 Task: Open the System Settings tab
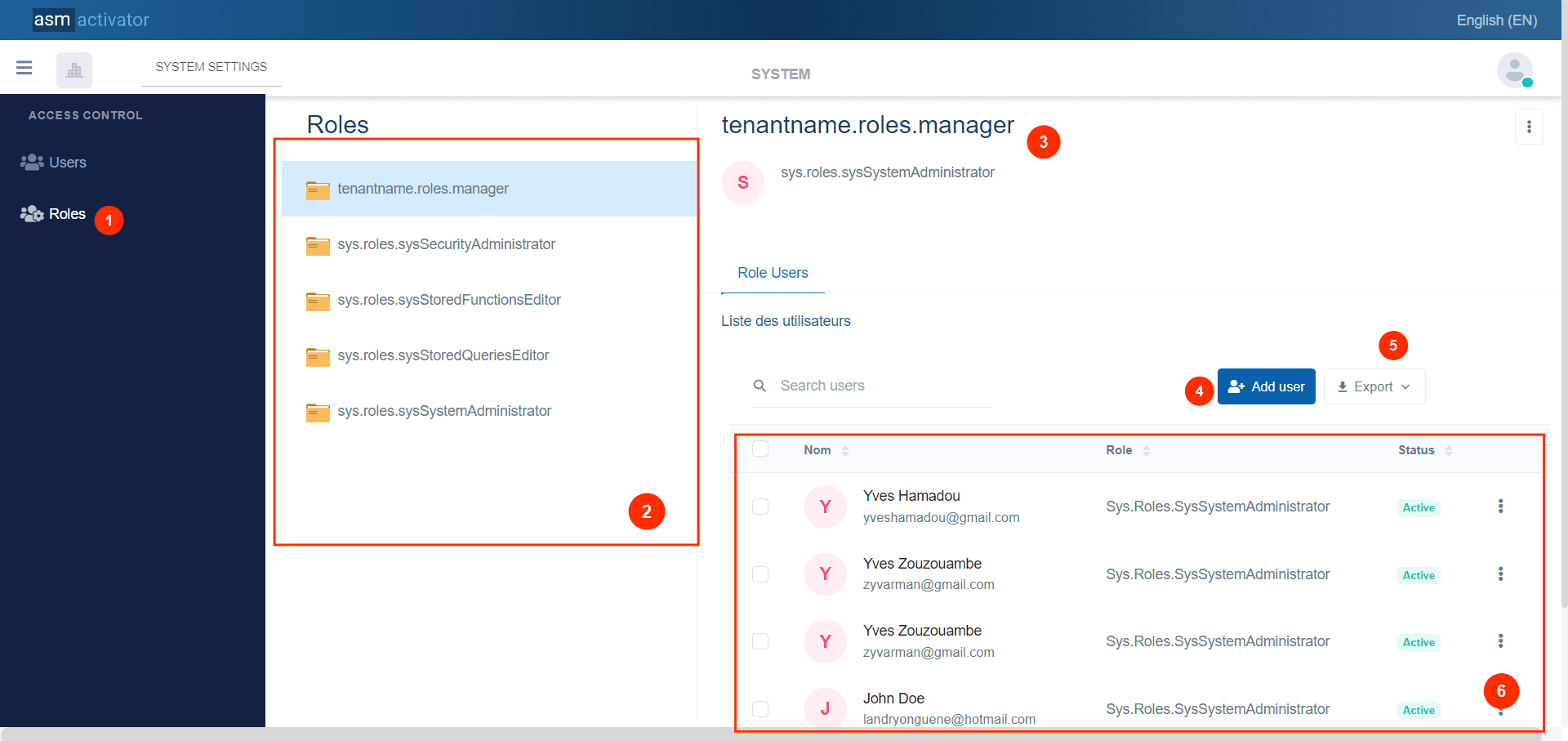(x=211, y=67)
